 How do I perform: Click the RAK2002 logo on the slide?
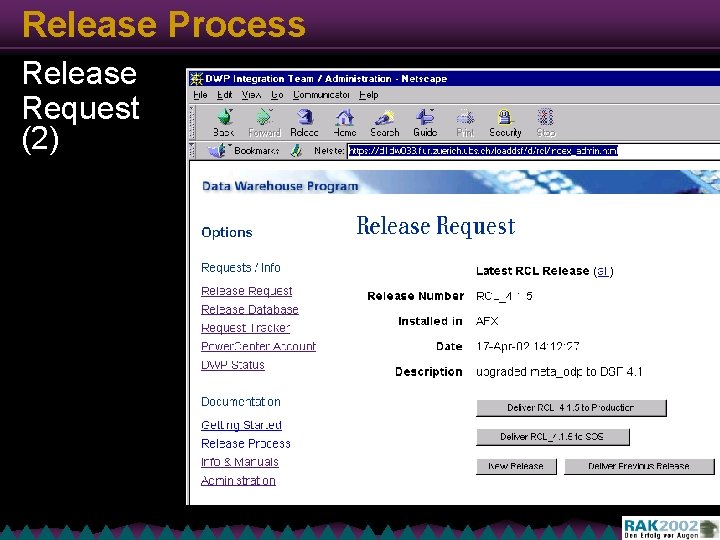point(670,528)
